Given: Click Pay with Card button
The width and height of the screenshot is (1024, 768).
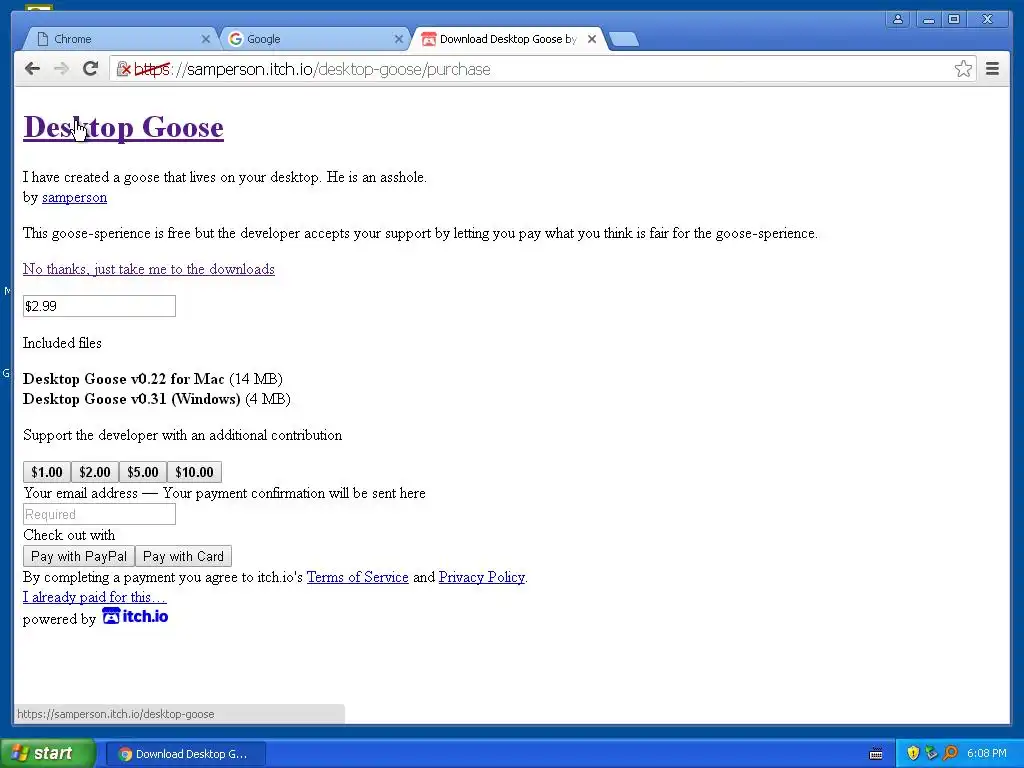Looking at the screenshot, I should click(184, 556).
